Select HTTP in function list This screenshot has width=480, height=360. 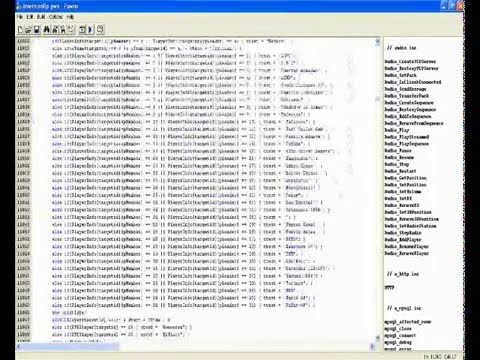click(390, 287)
